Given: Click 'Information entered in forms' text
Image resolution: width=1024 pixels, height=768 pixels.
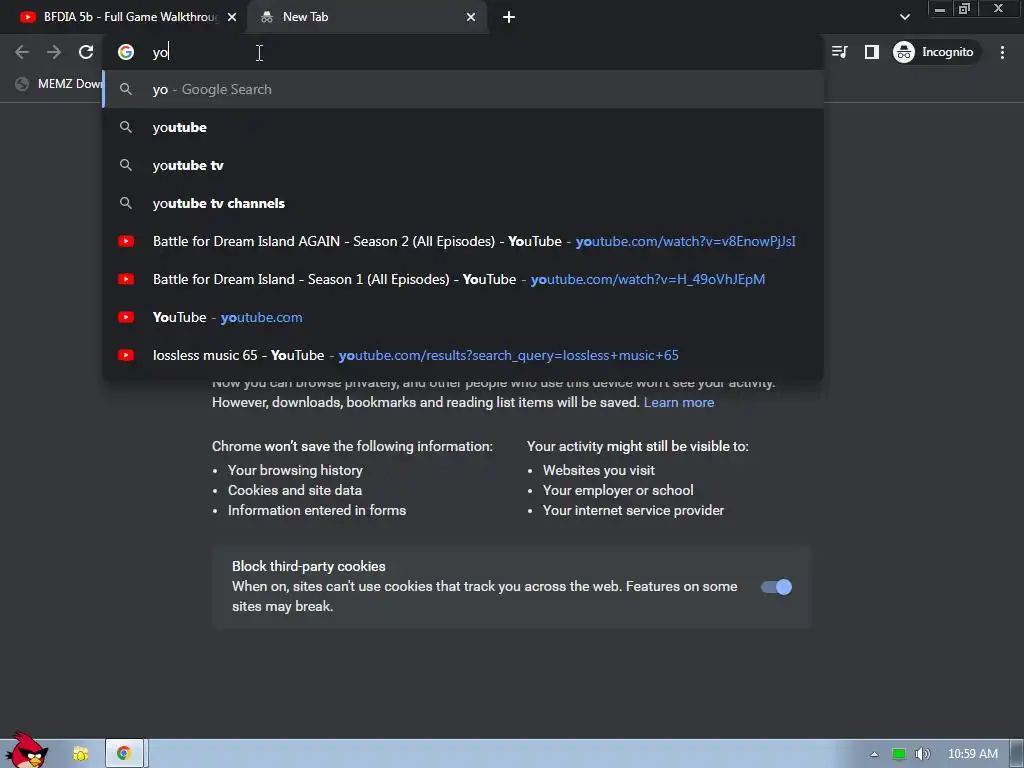Looking at the screenshot, I should (x=317, y=511).
